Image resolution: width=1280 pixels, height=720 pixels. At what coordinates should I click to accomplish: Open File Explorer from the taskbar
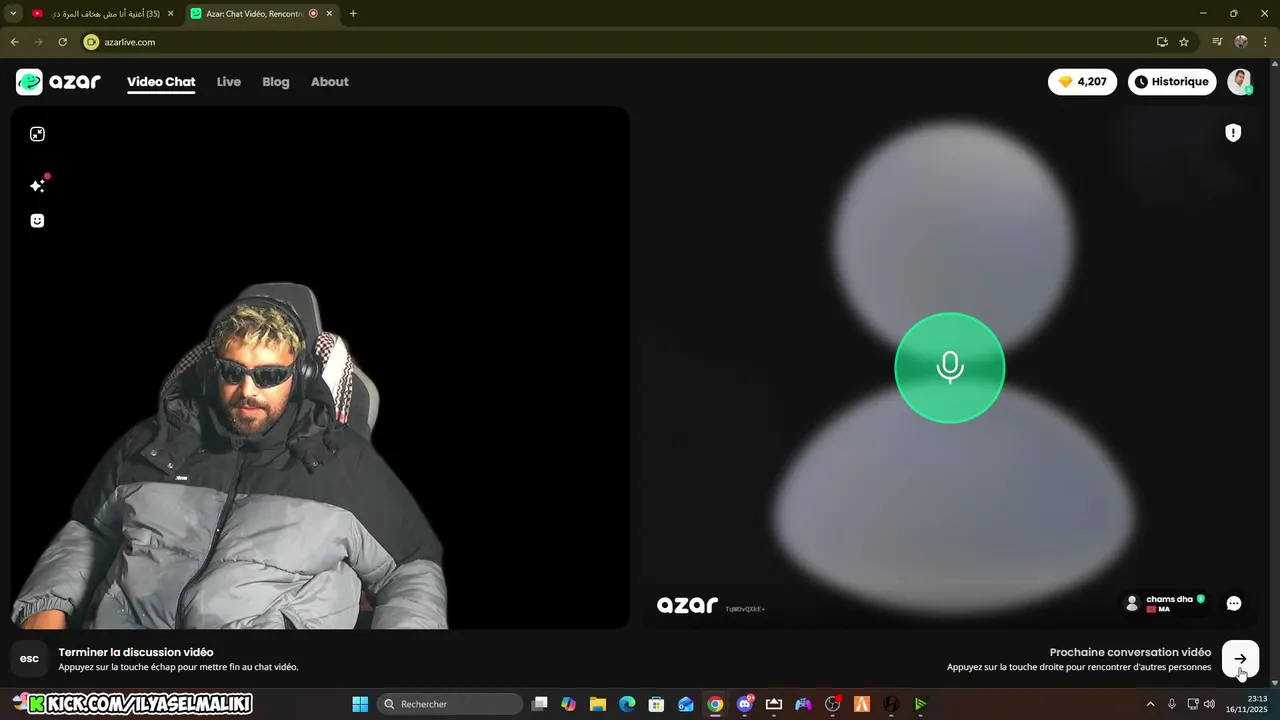click(598, 704)
